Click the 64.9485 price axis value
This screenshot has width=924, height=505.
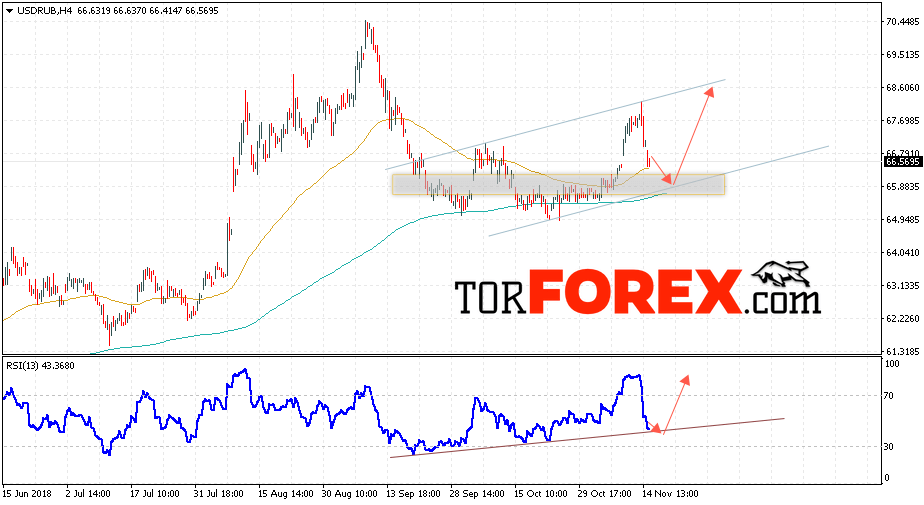pyautogui.click(x=903, y=220)
